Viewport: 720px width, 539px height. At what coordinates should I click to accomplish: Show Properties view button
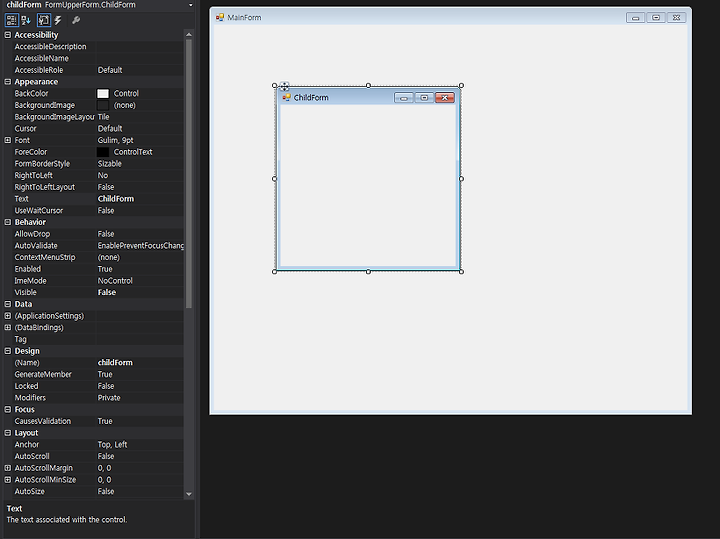click(44, 20)
